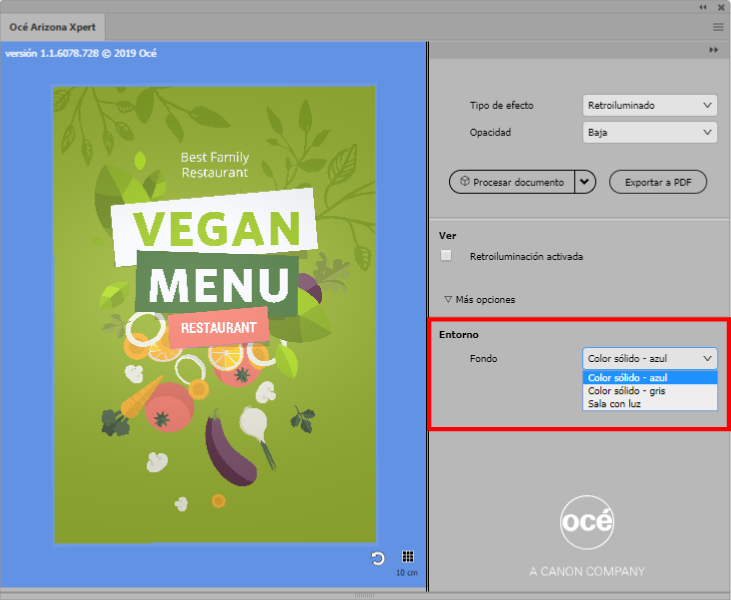Image resolution: width=731 pixels, height=600 pixels.
Task: Click the Fondo dropdown combo box
Action: pos(649,359)
